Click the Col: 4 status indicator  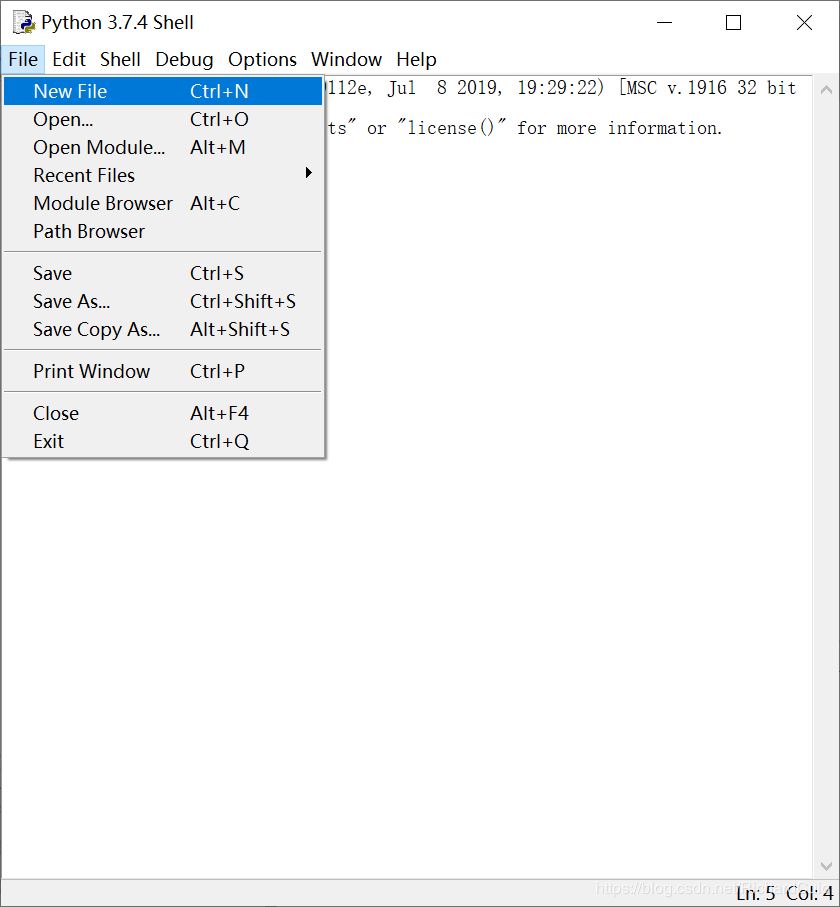pos(809,894)
